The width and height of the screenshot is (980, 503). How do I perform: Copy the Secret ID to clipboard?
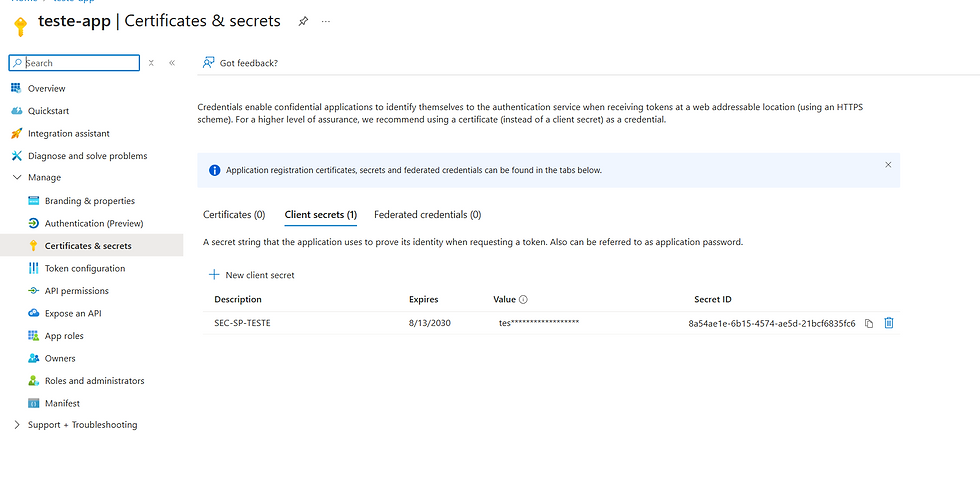[869, 324]
